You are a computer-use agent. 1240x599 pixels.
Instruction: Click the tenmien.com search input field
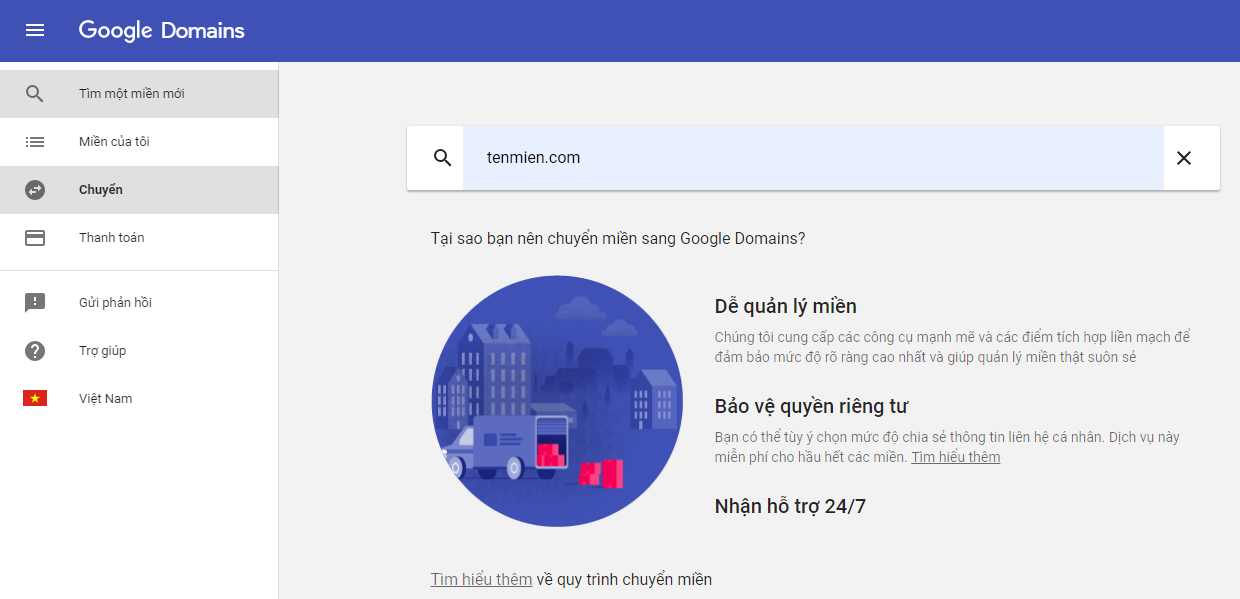(813, 158)
